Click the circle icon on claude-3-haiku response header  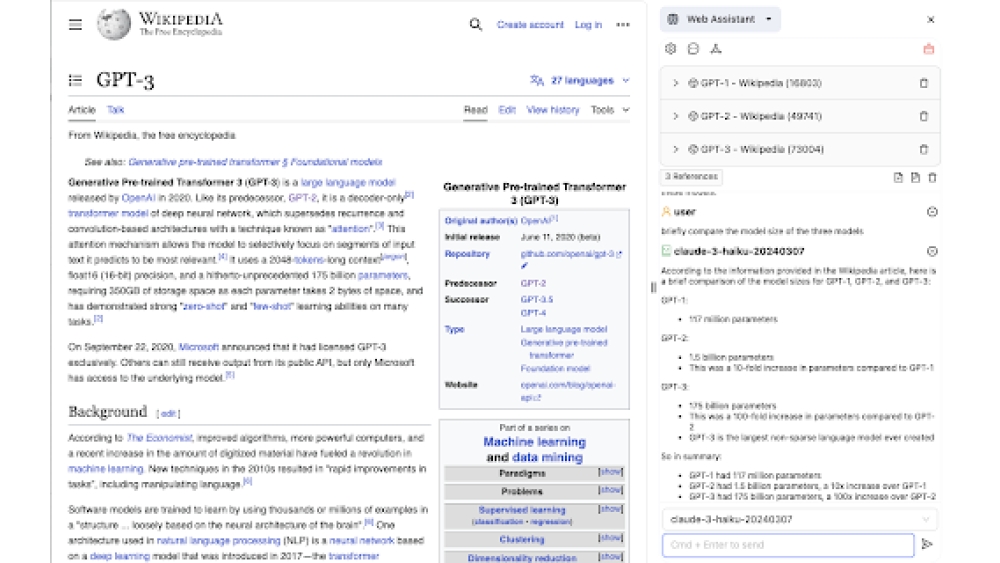[x=932, y=251]
